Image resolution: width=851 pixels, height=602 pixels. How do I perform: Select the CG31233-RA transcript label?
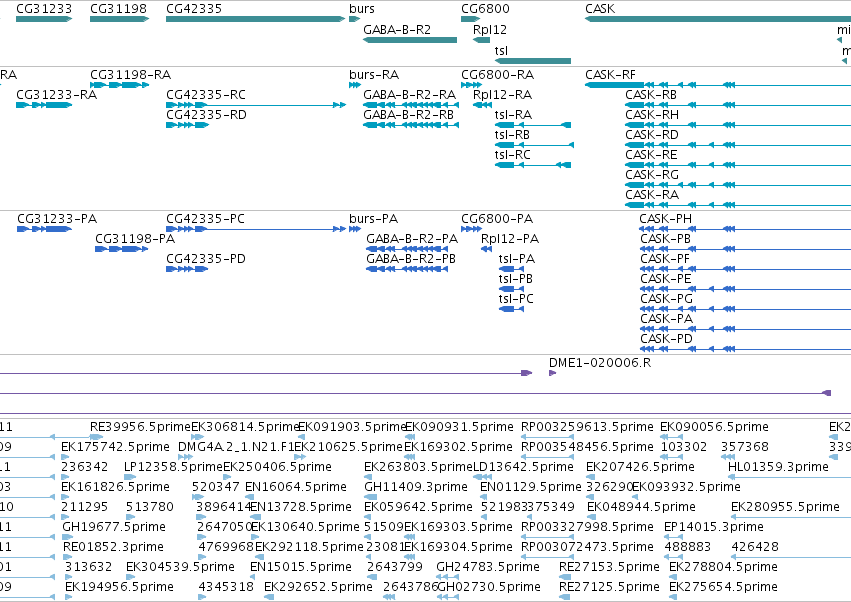[x=56, y=94]
